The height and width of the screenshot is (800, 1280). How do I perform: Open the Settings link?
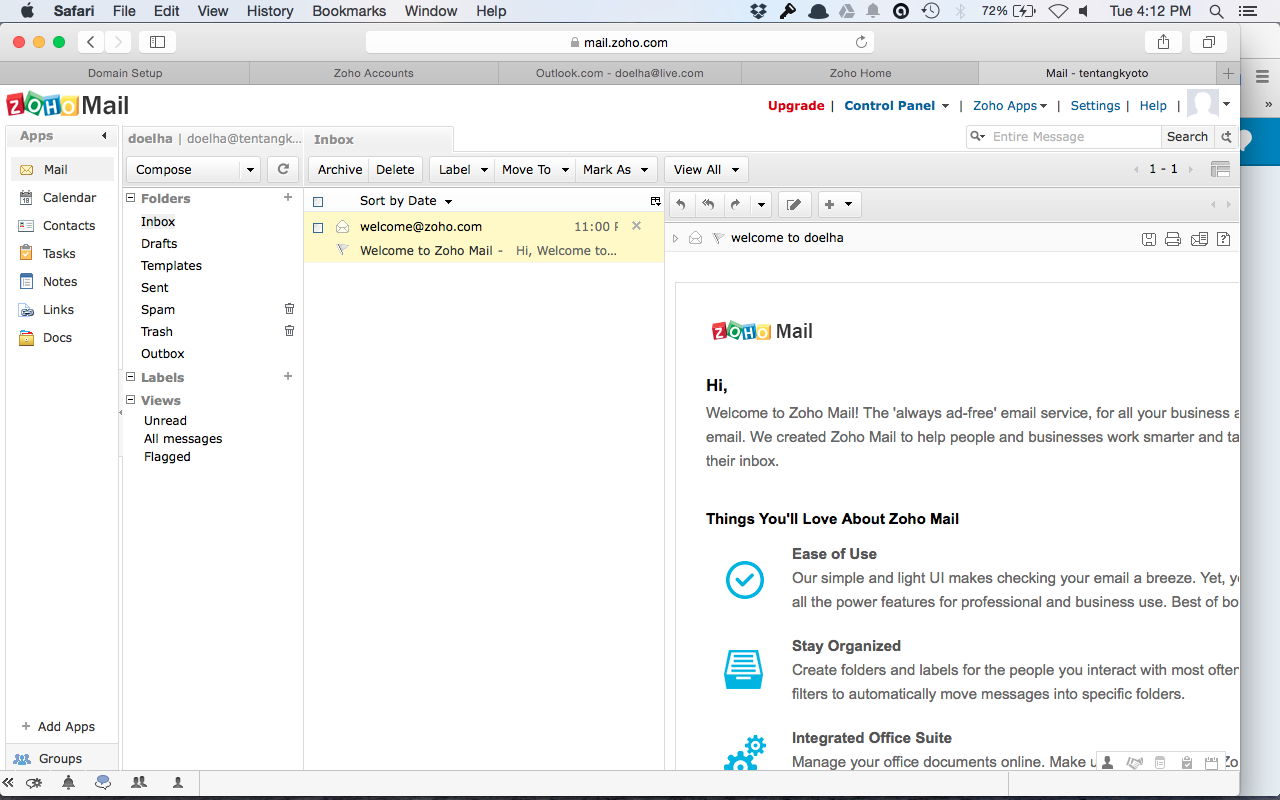(1095, 106)
